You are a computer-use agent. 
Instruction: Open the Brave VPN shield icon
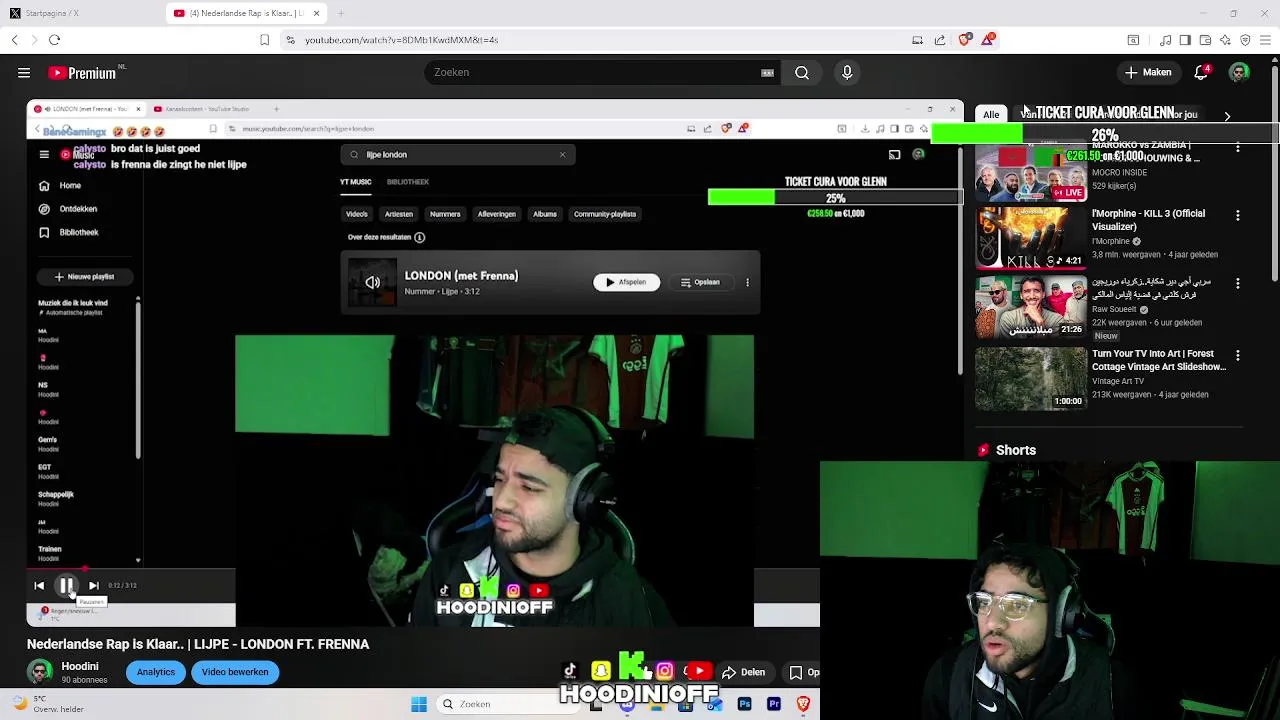pyautogui.click(x=1245, y=40)
